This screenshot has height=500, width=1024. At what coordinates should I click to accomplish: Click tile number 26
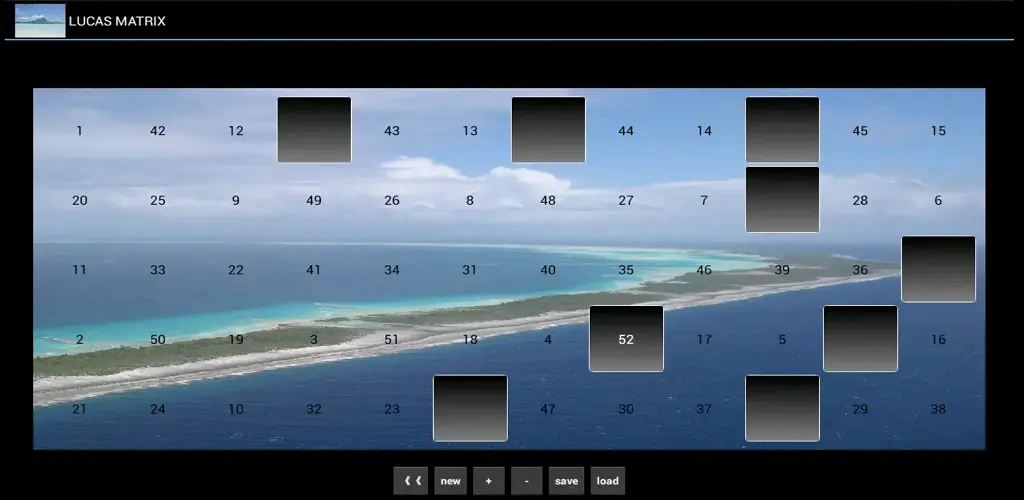tap(392, 200)
